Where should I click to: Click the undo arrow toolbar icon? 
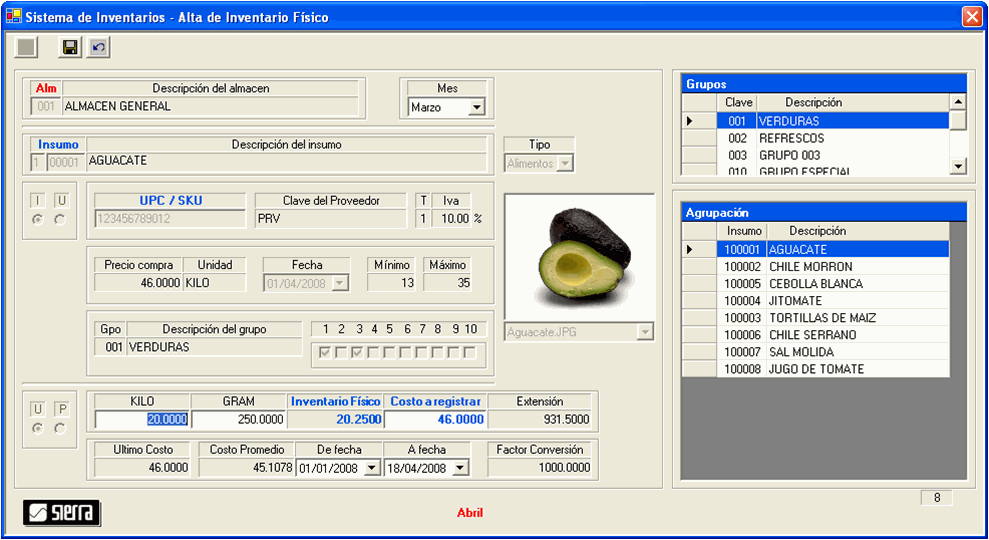point(97,47)
